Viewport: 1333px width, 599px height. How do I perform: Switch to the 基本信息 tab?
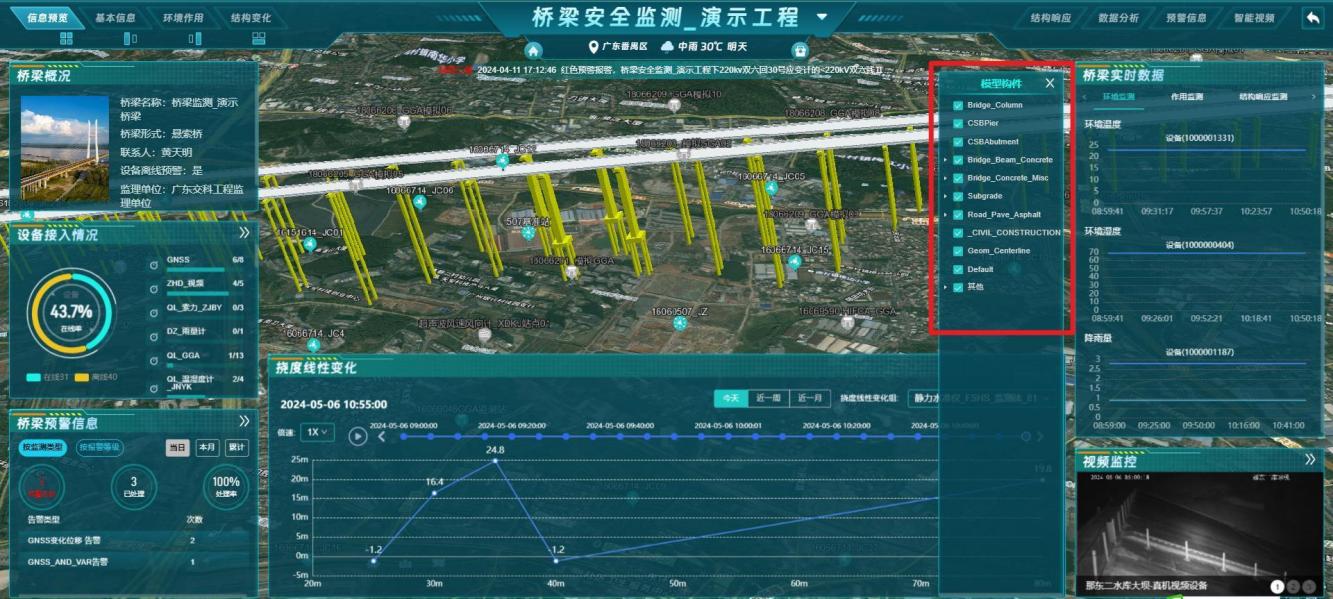116,18
